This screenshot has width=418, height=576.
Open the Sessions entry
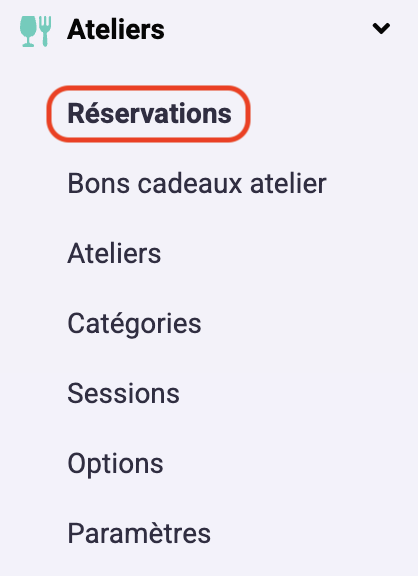[x=123, y=393]
